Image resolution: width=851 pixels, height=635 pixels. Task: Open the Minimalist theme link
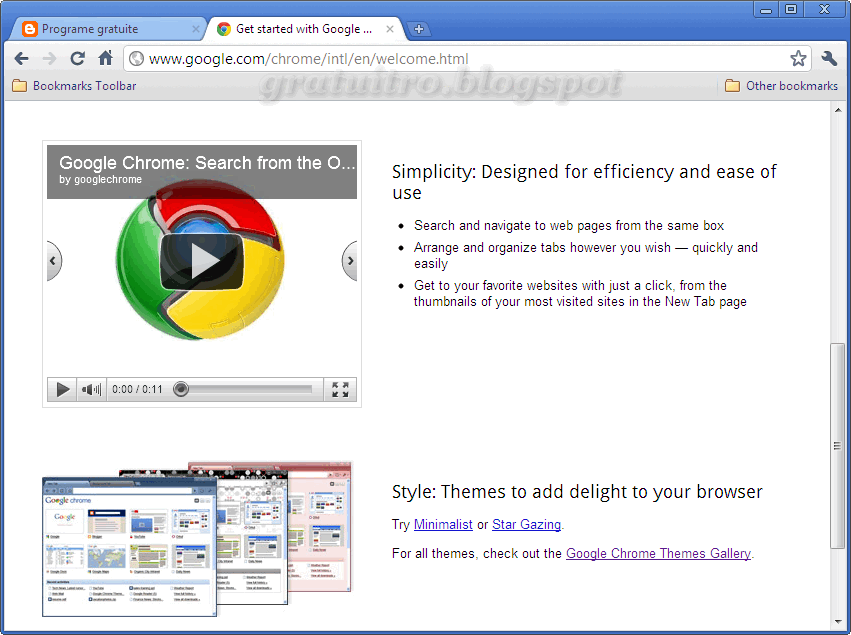[443, 524]
